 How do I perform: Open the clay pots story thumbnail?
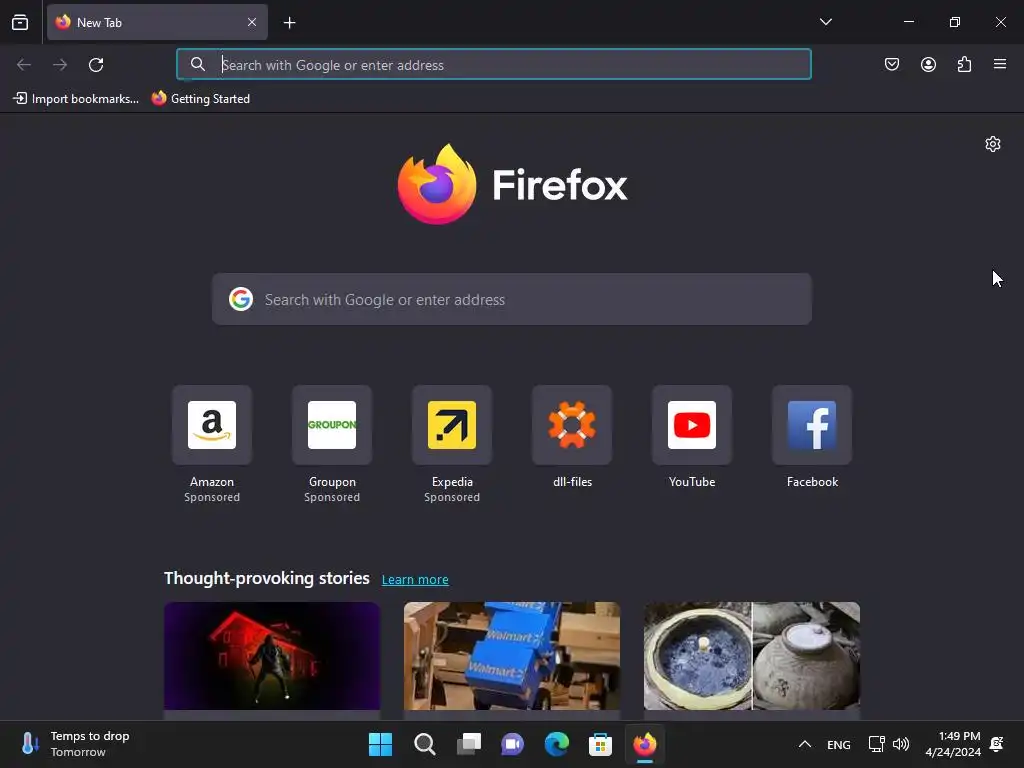752,656
